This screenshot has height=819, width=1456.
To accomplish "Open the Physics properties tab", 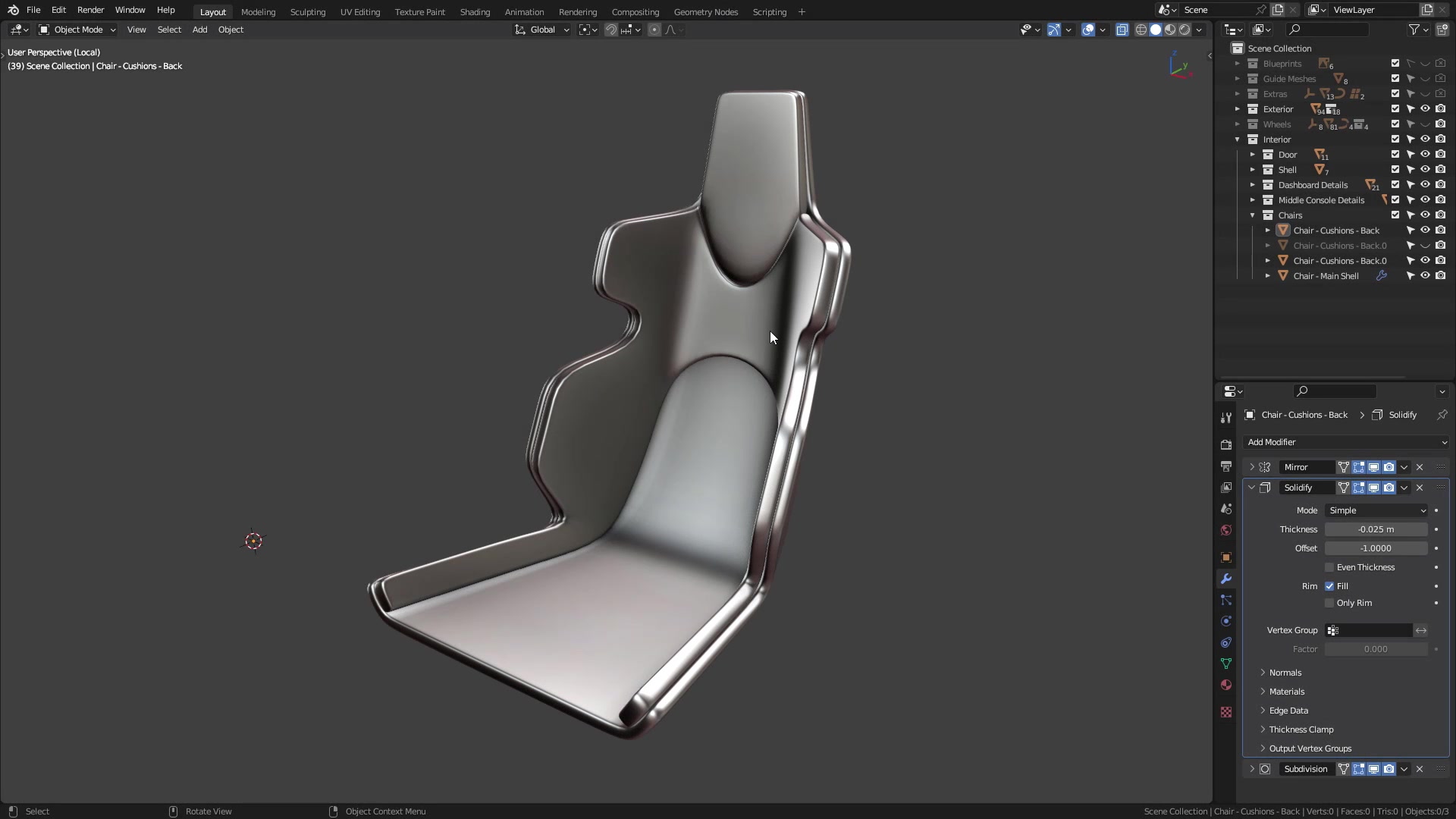I will [1226, 621].
